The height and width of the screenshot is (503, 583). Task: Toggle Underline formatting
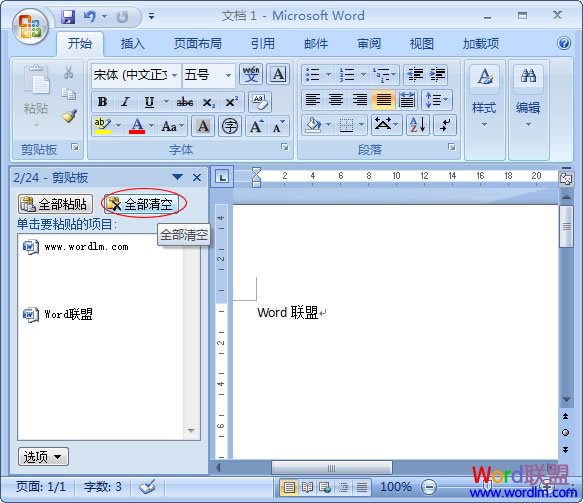click(x=149, y=102)
